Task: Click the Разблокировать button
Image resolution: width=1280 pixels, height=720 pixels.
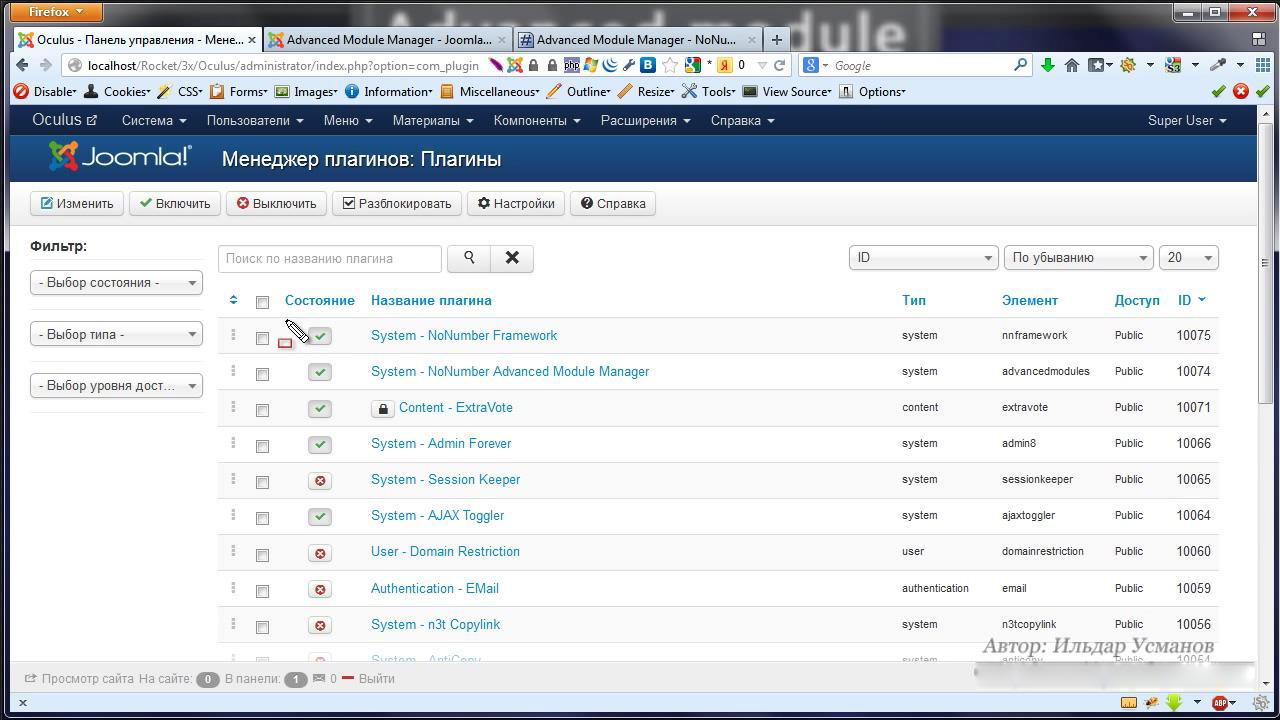Action: coord(397,203)
